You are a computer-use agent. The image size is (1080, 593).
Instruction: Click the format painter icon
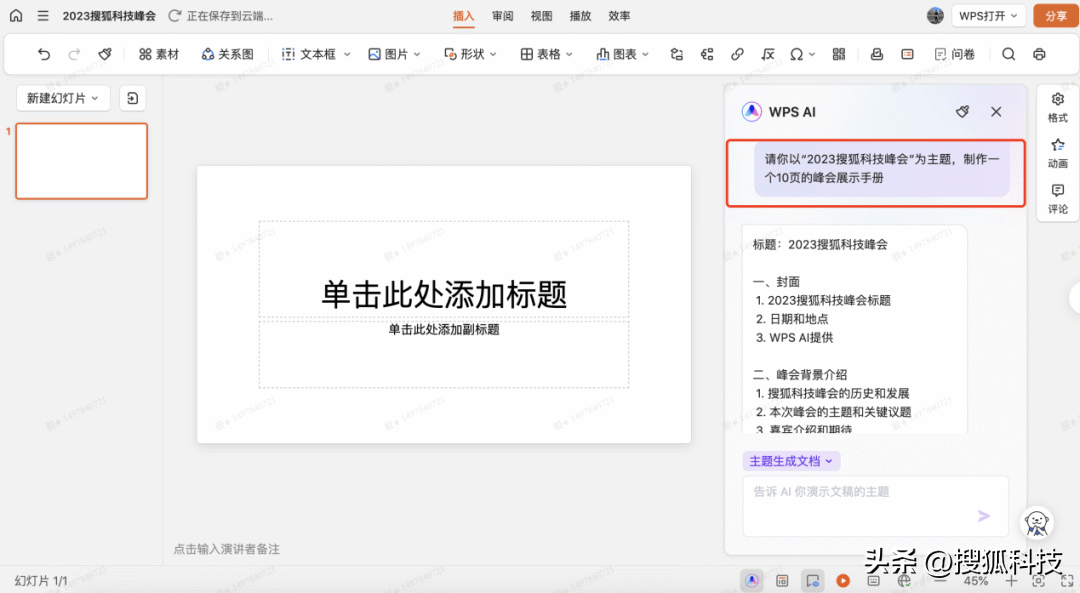105,54
